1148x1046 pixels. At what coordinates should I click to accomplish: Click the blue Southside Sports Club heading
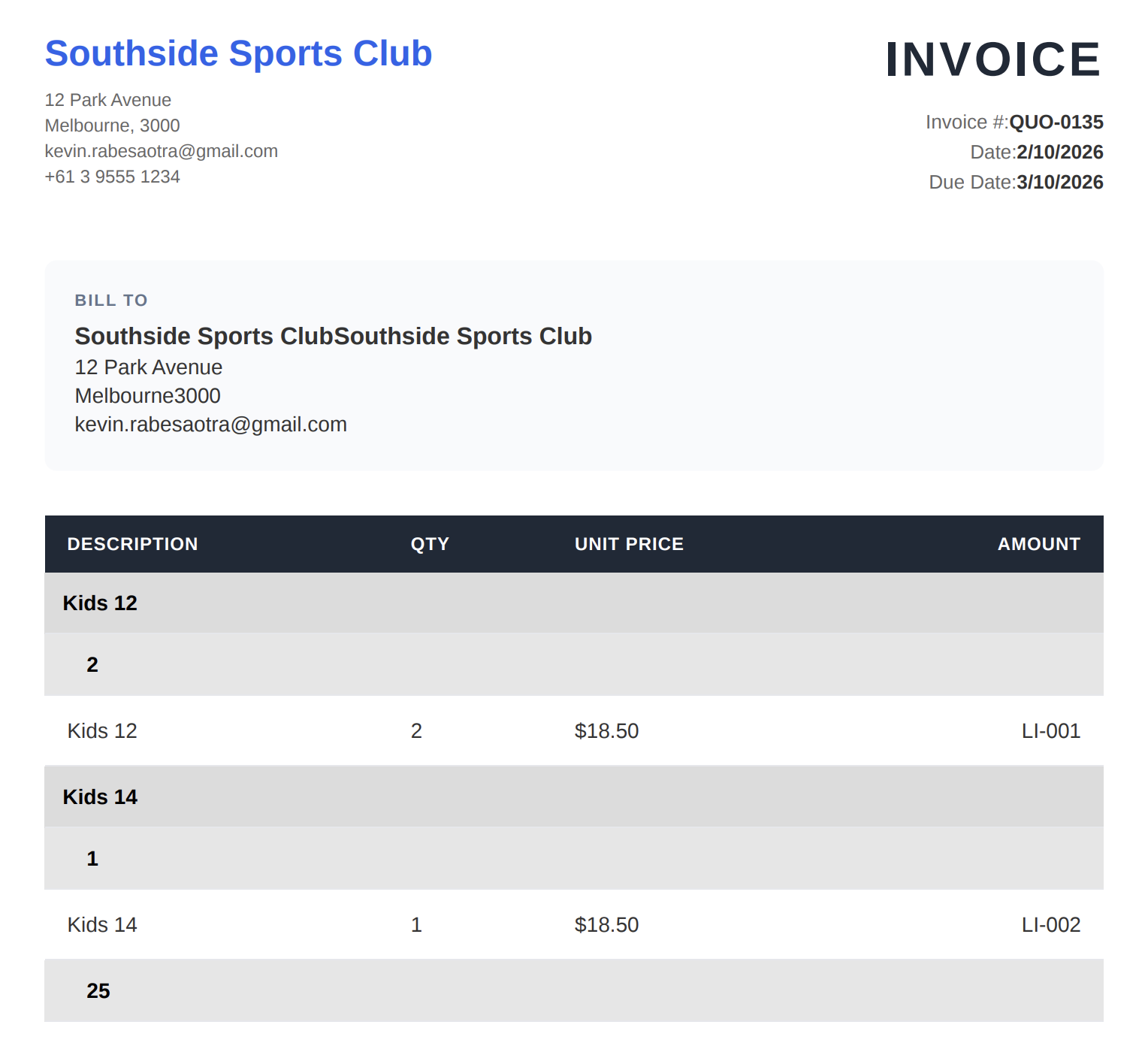pos(238,54)
